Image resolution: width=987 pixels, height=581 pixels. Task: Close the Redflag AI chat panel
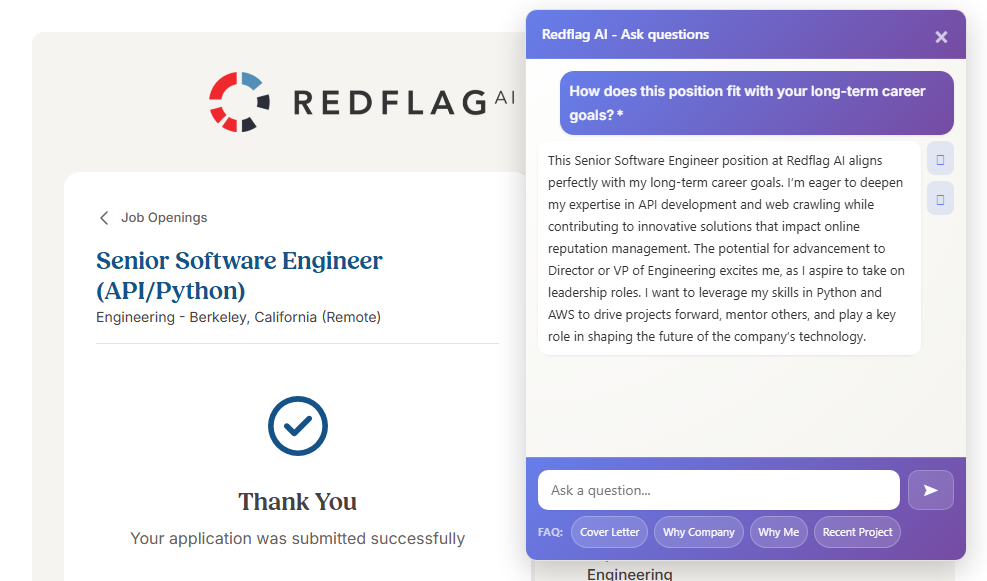pyautogui.click(x=941, y=37)
